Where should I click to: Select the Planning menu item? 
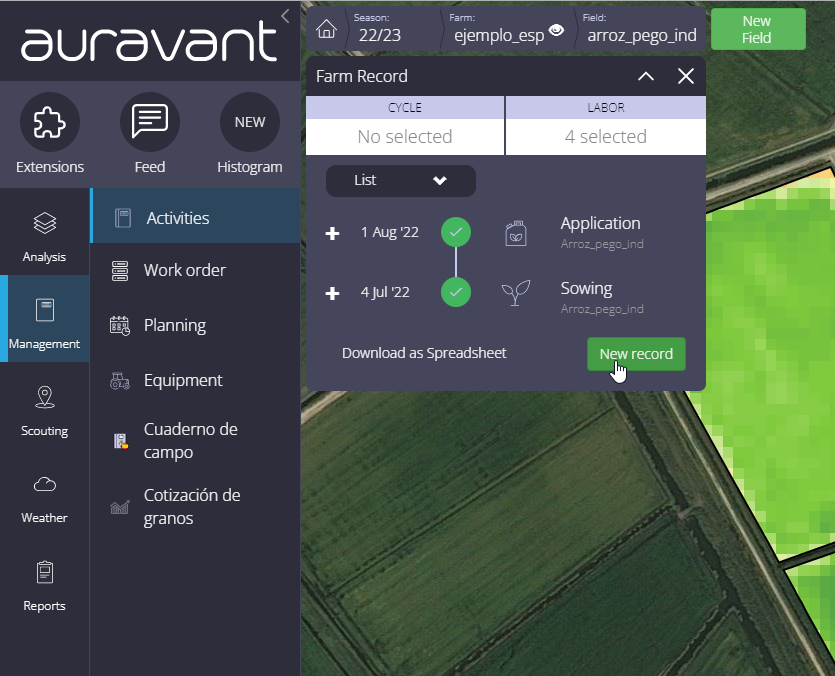tap(196, 325)
